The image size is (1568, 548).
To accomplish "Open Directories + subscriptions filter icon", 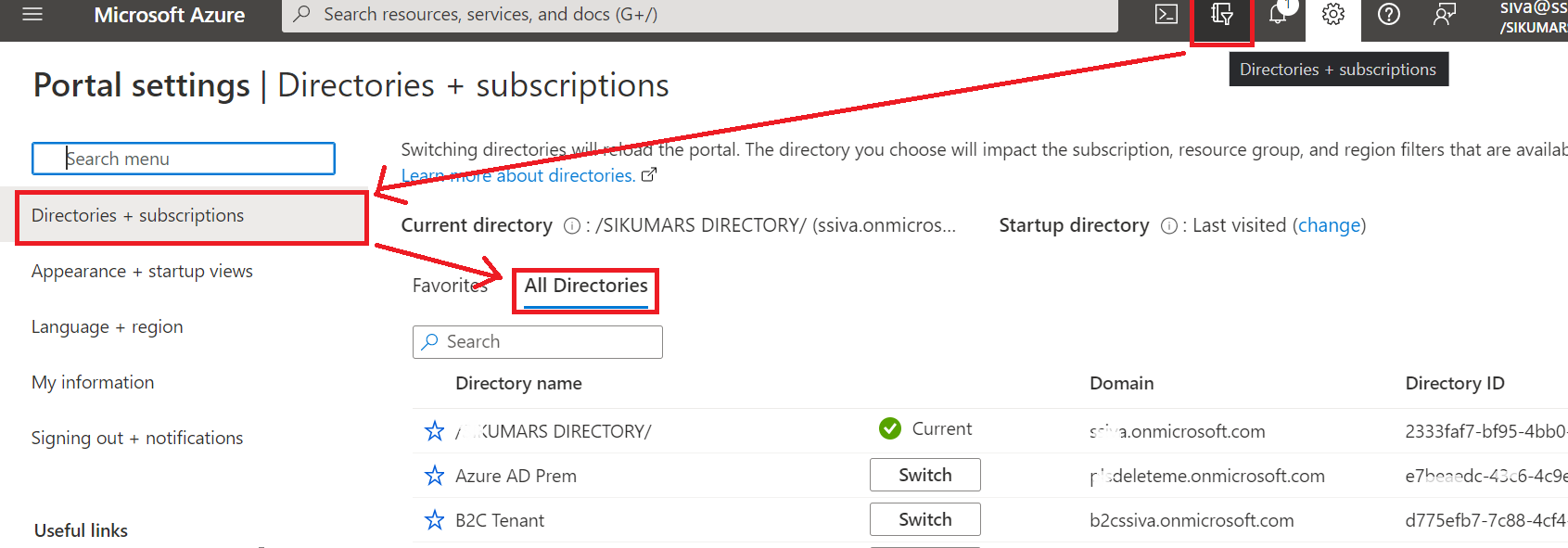I will coord(1222,14).
